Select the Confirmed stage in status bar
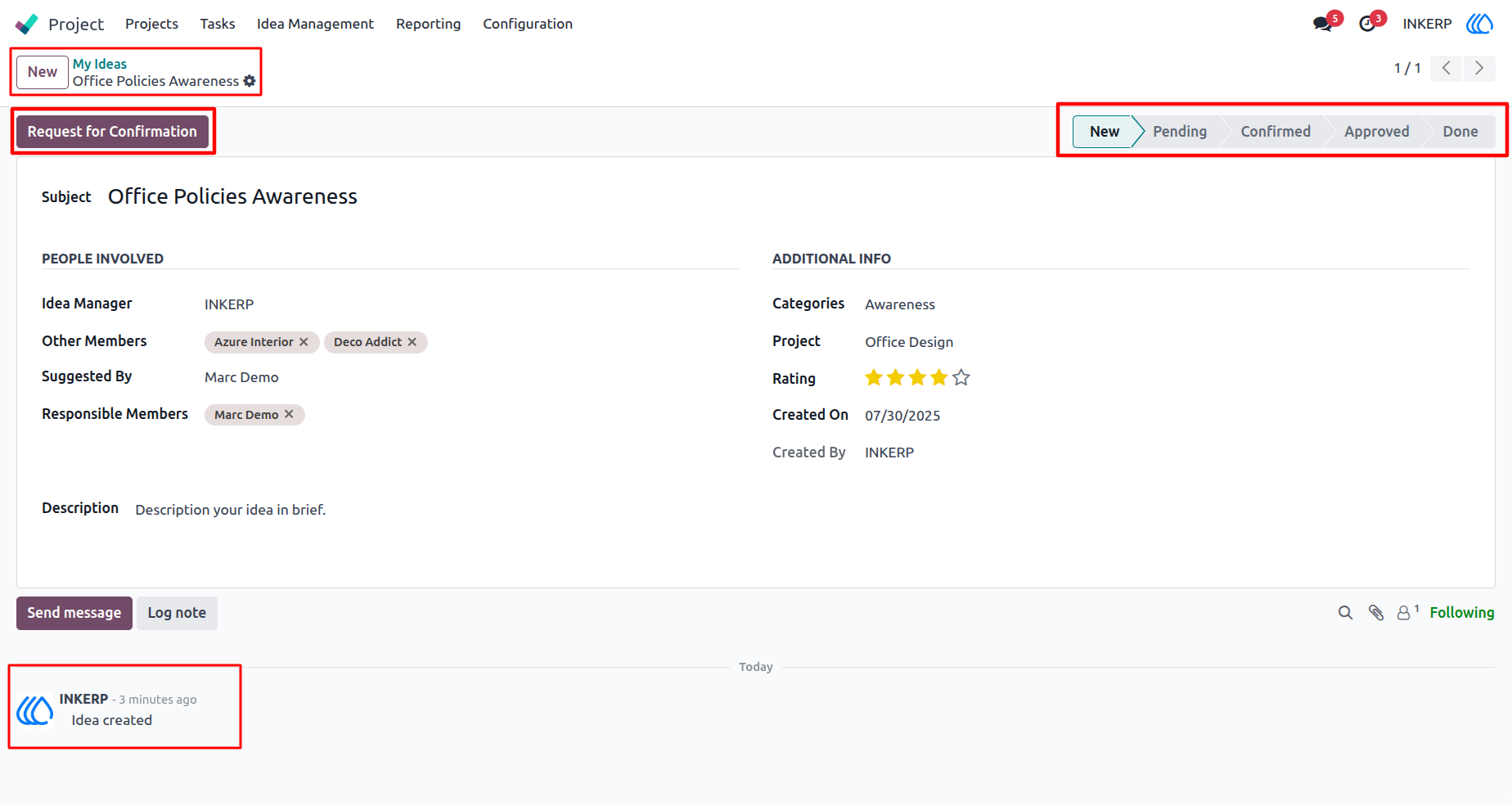The height and width of the screenshot is (806, 1512). tap(1276, 132)
